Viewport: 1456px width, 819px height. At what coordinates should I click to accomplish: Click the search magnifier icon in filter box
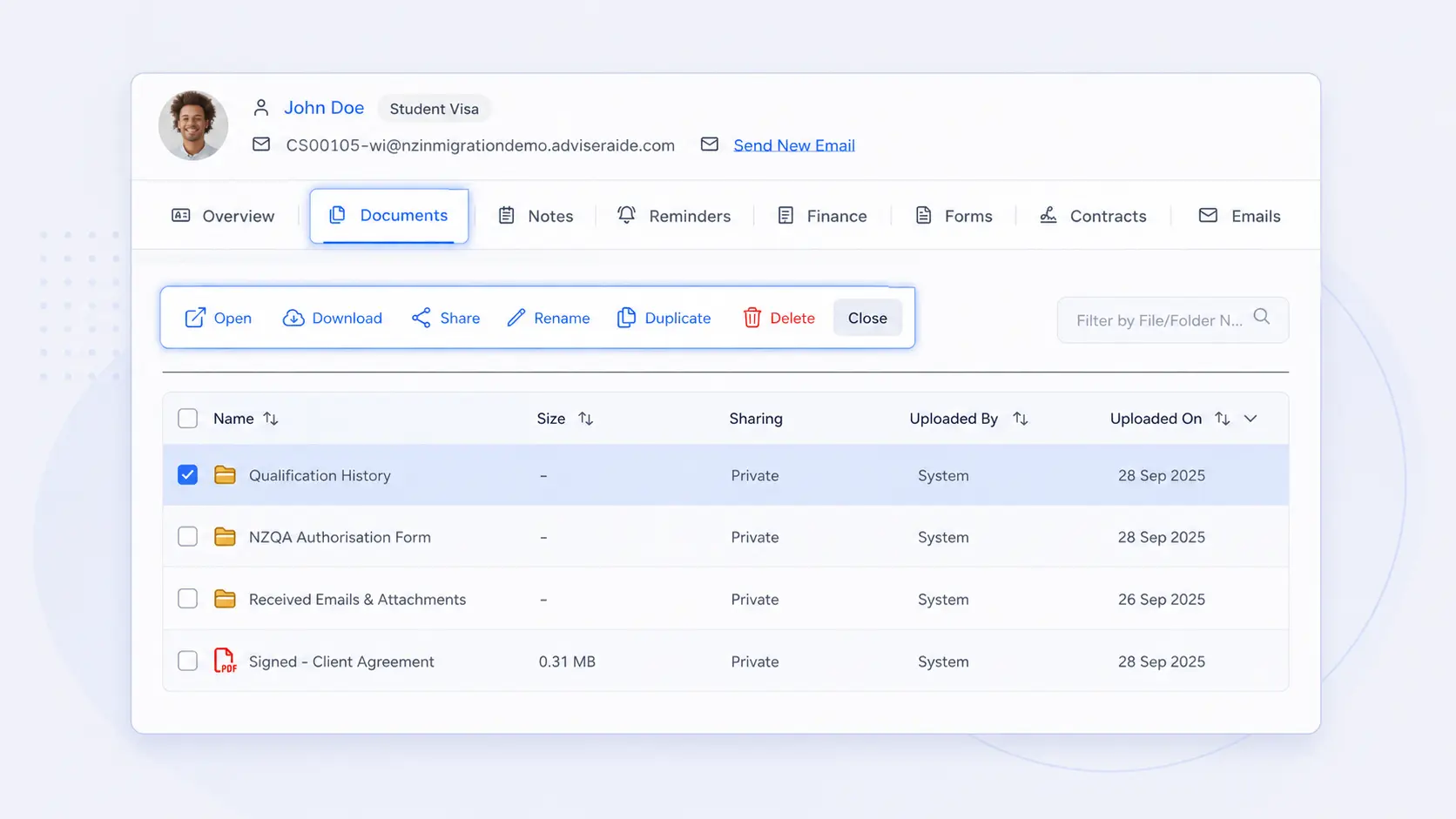pyautogui.click(x=1262, y=317)
